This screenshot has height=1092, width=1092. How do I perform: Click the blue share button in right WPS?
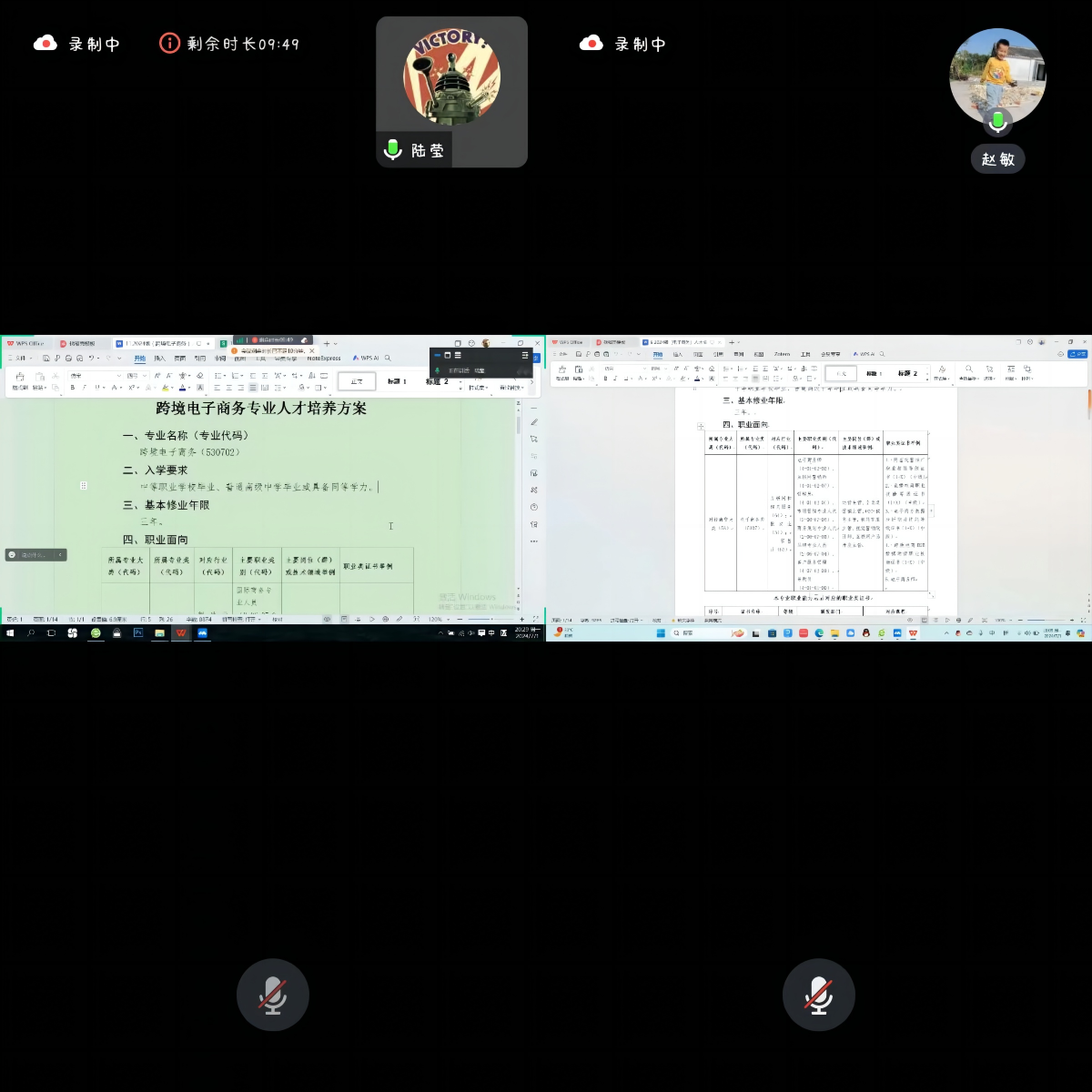point(1077,354)
